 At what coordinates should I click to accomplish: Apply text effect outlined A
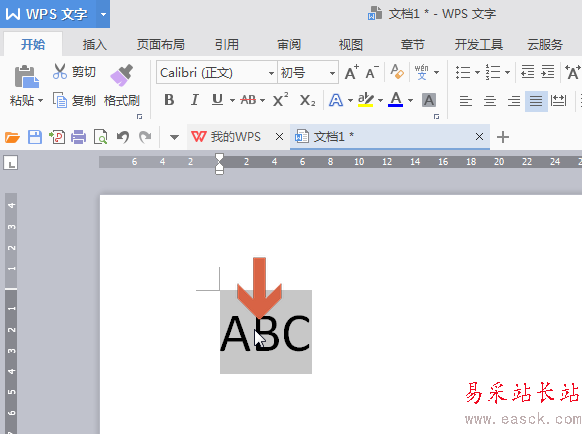[x=336, y=100]
